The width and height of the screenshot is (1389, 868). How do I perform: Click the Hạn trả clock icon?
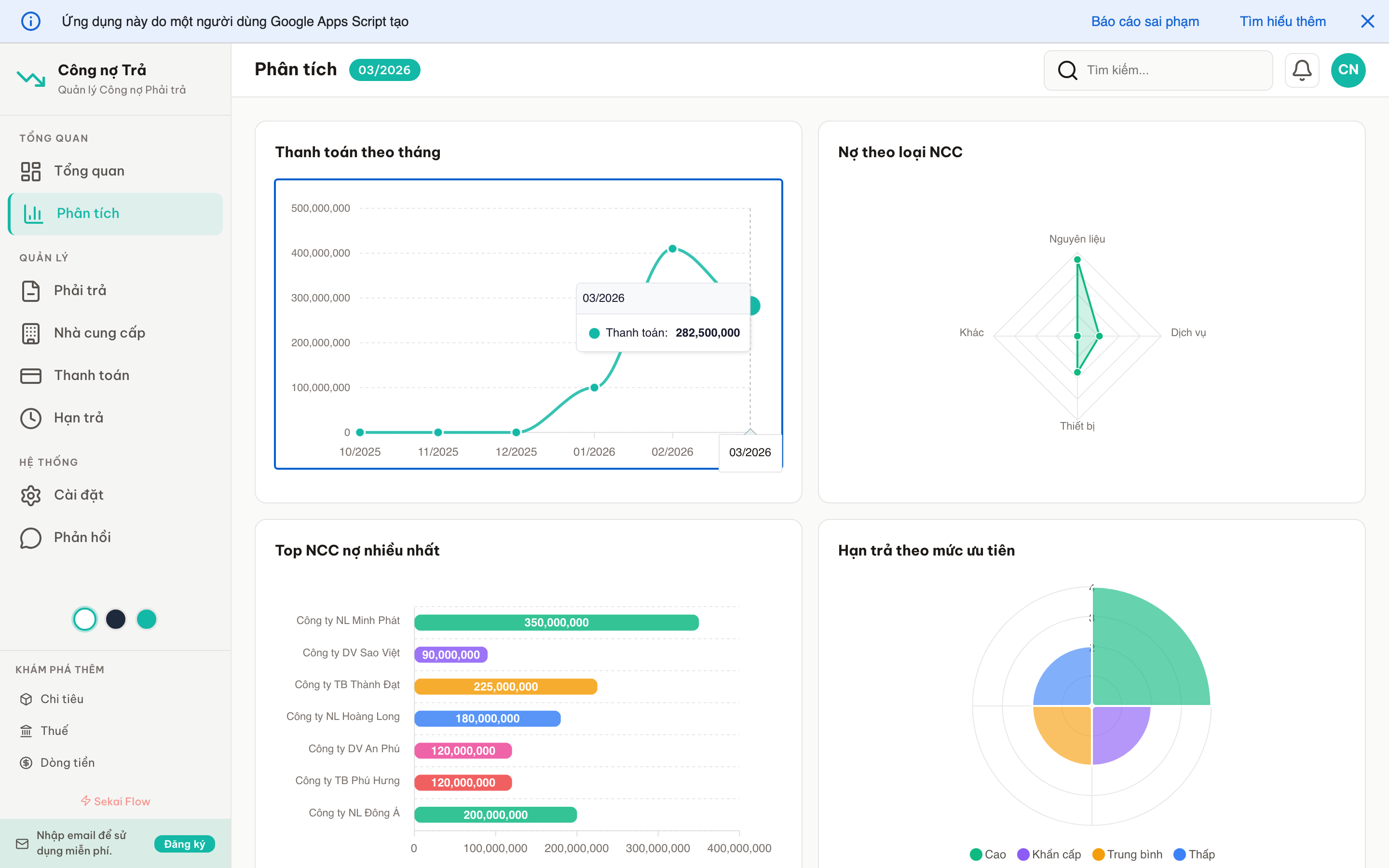coord(30,418)
